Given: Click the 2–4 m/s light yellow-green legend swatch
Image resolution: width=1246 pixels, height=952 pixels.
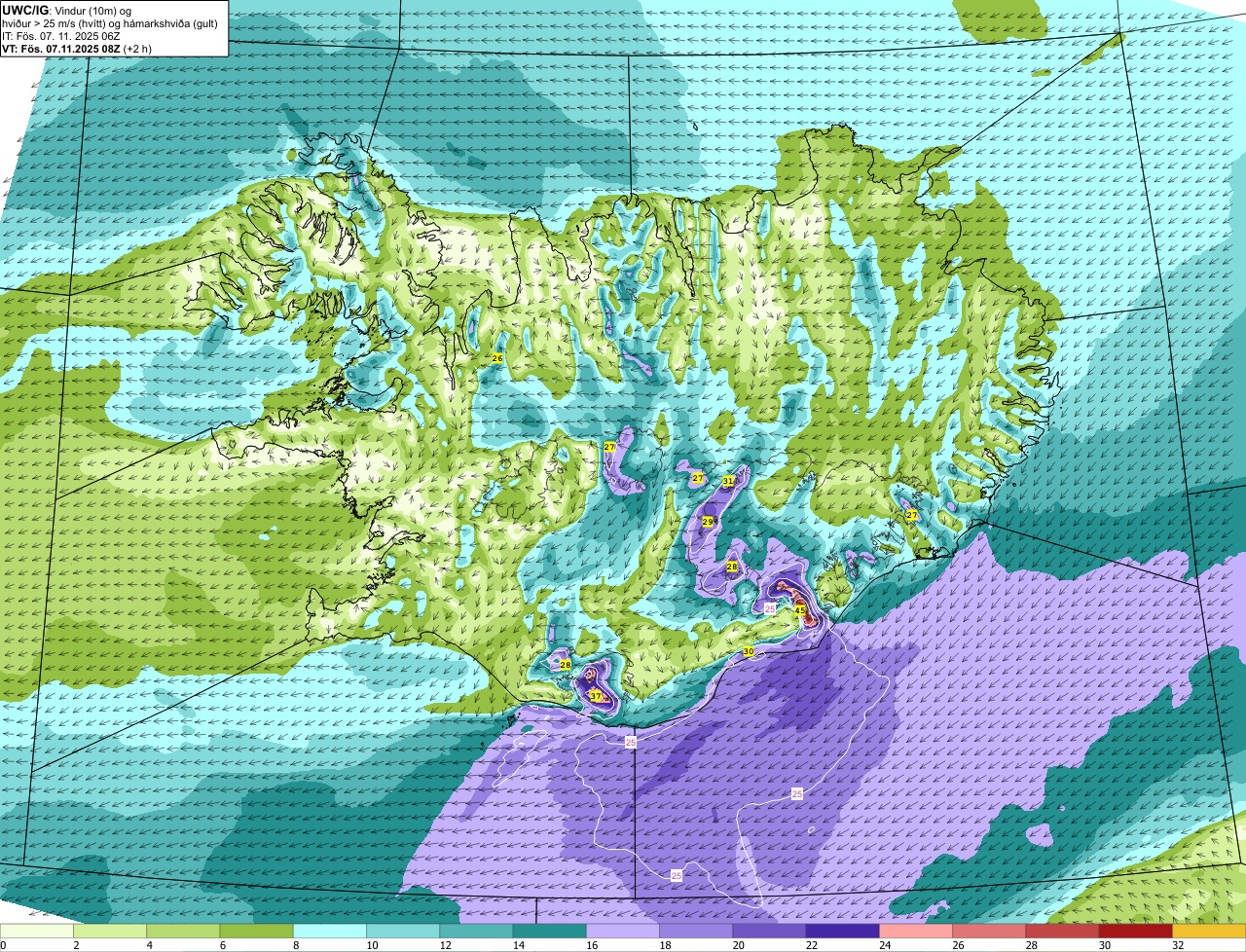Looking at the screenshot, I should click(x=110, y=931).
